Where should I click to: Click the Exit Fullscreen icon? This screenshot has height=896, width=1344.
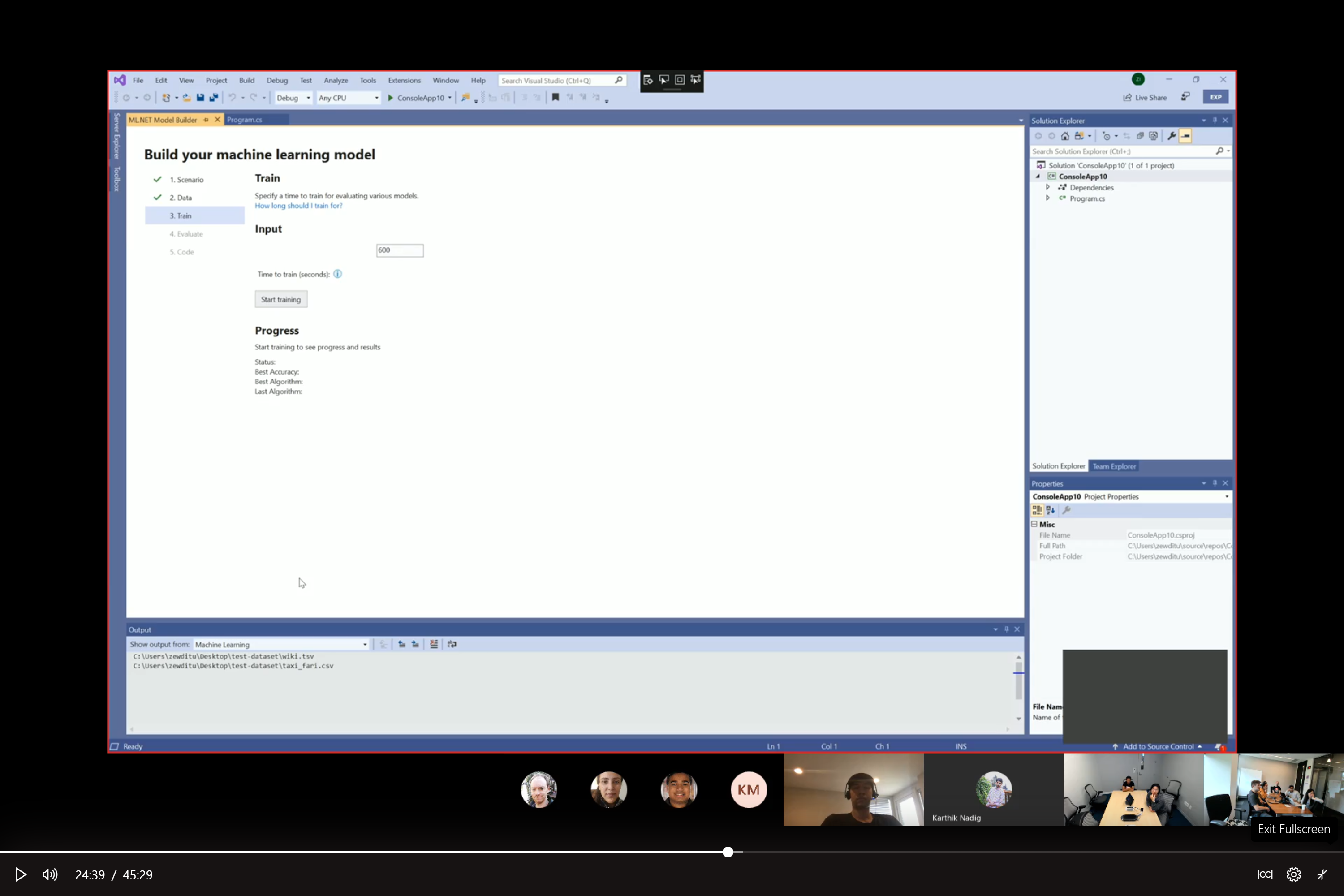(x=1322, y=874)
